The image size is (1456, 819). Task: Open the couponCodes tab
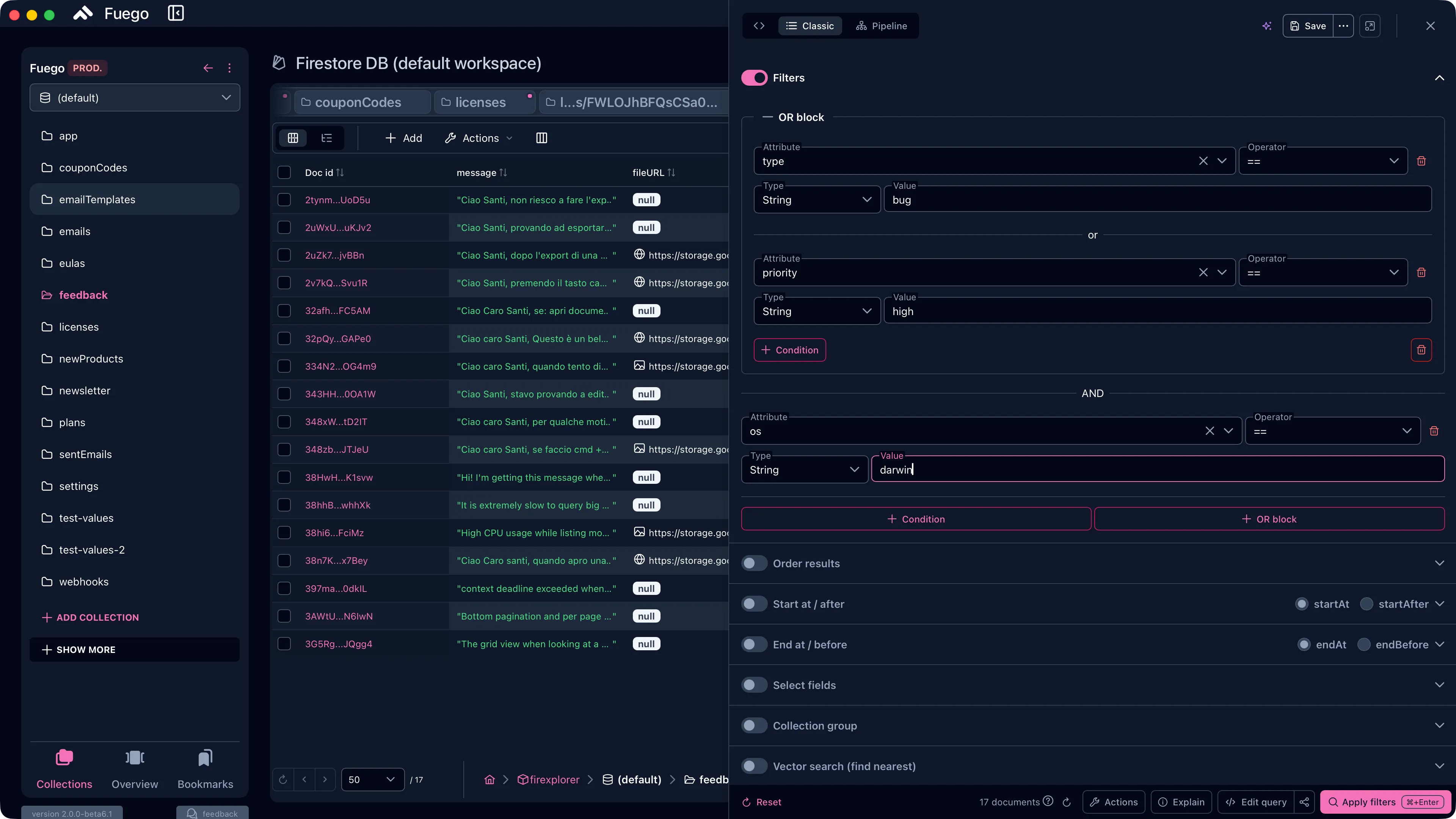(362, 102)
